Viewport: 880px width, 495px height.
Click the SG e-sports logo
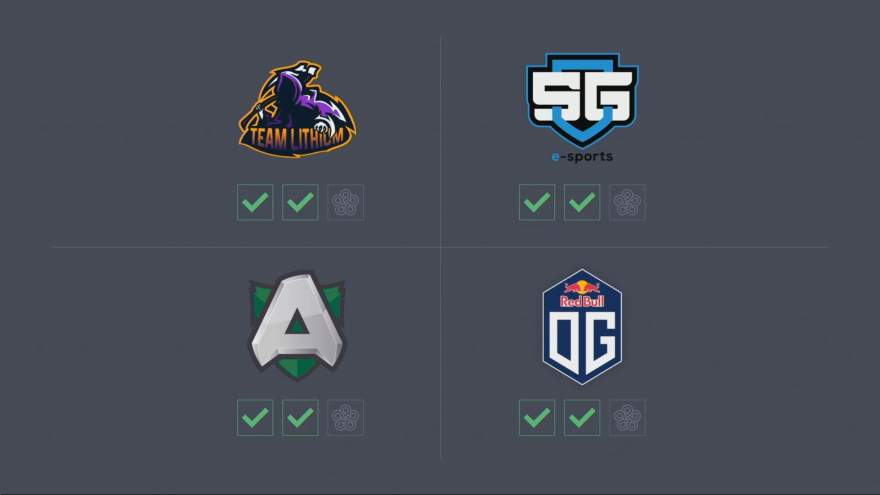click(582, 108)
